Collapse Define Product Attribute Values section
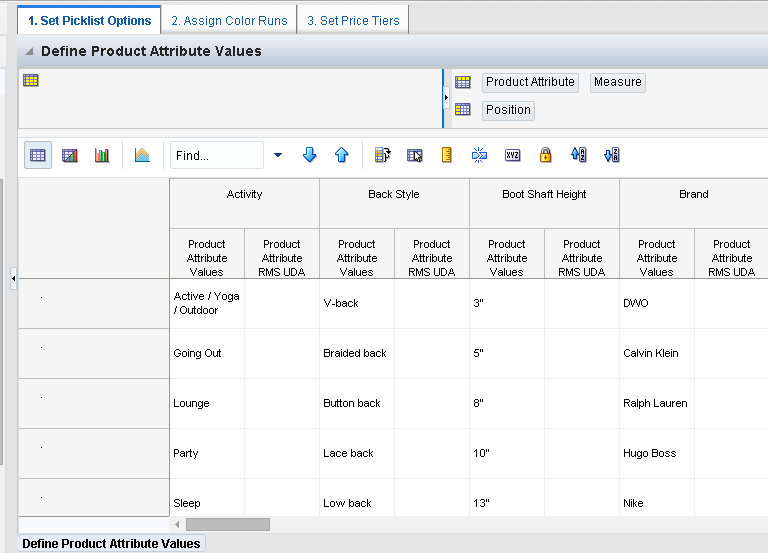Image resolution: width=768 pixels, height=553 pixels. pyautogui.click(x=29, y=51)
